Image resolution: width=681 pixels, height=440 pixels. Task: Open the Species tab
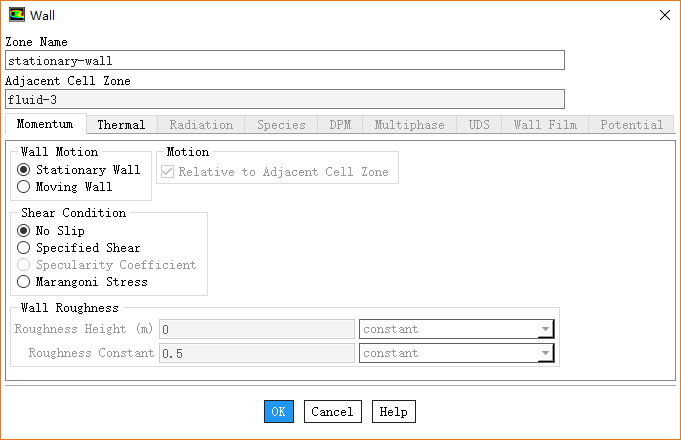(281, 125)
